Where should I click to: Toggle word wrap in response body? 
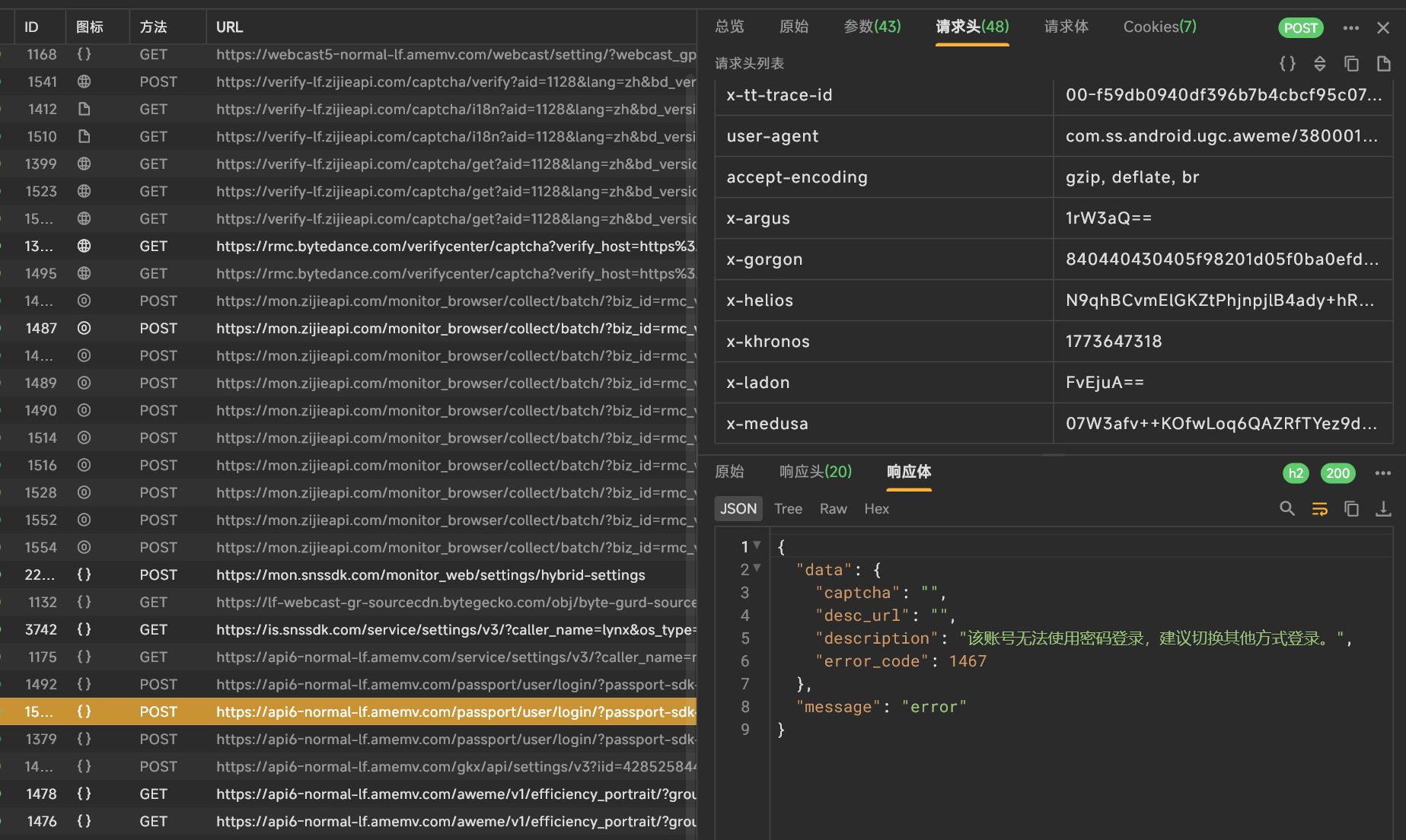1320,508
